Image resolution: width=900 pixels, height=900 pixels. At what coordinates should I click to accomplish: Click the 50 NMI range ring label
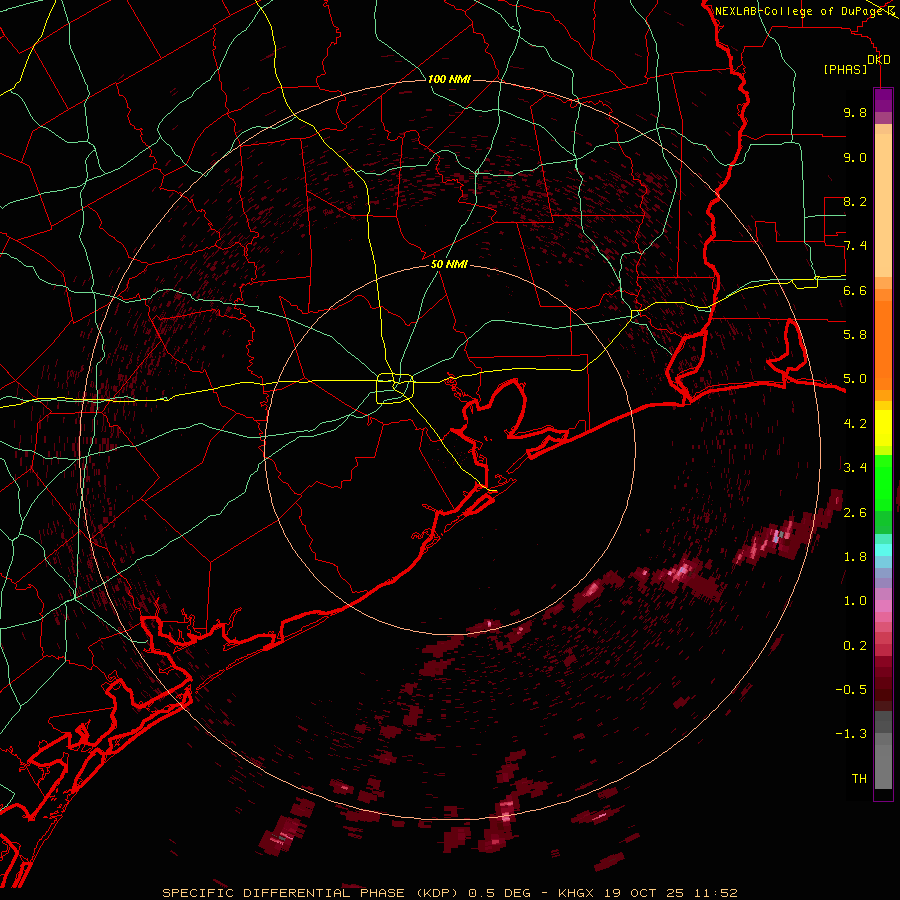(x=449, y=264)
